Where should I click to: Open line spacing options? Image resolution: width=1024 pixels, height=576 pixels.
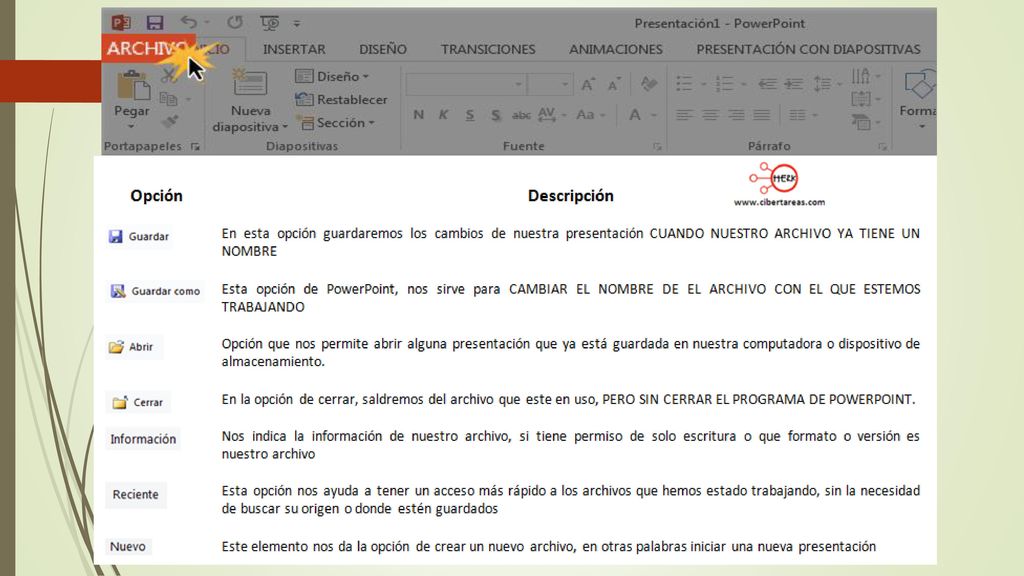tap(822, 84)
